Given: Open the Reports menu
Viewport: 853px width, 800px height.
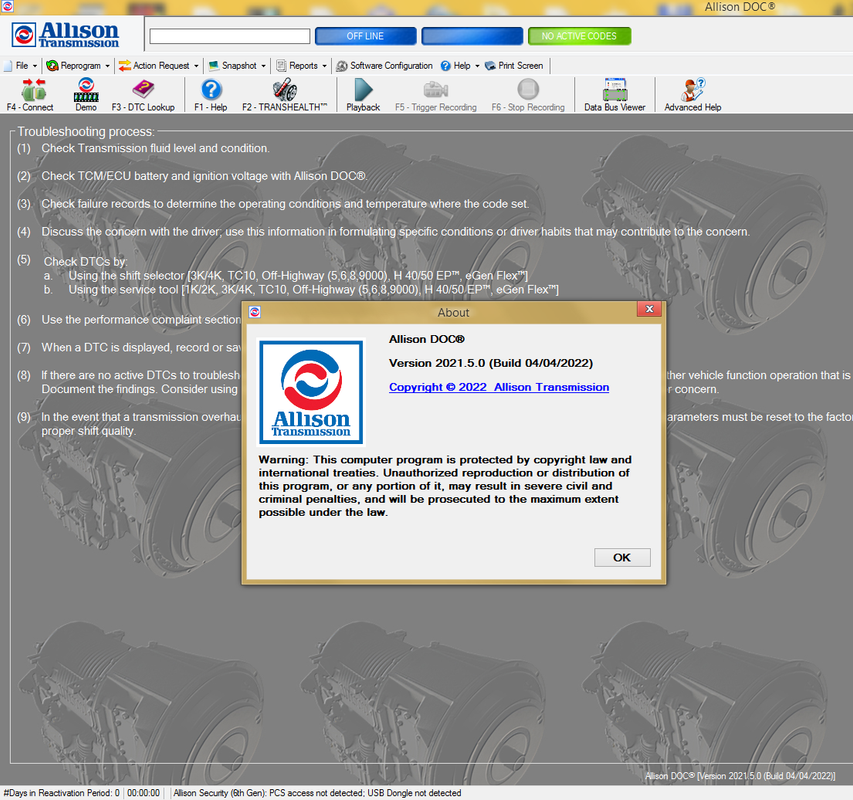Looking at the screenshot, I should (303, 65).
